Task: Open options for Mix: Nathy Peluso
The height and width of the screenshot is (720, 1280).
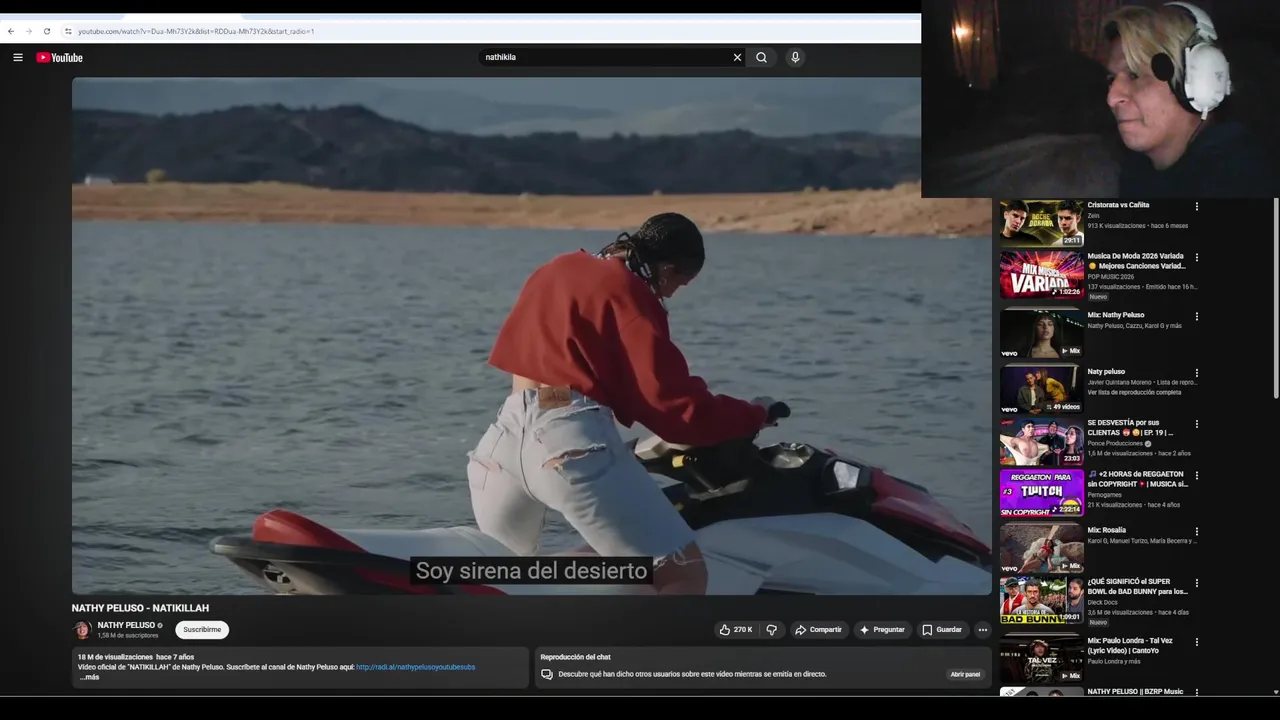Action: [1197, 317]
